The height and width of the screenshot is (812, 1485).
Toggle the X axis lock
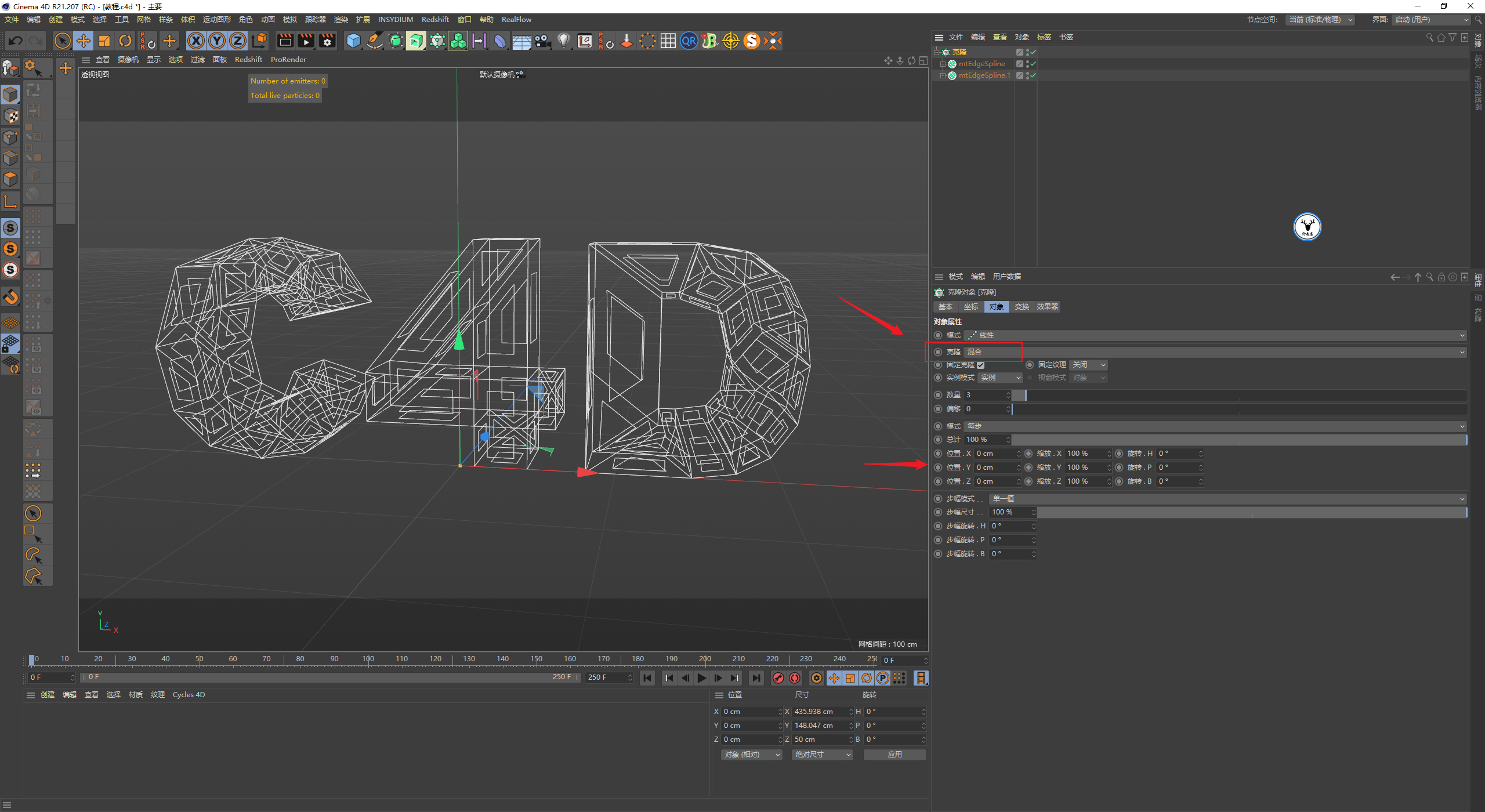click(196, 41)
